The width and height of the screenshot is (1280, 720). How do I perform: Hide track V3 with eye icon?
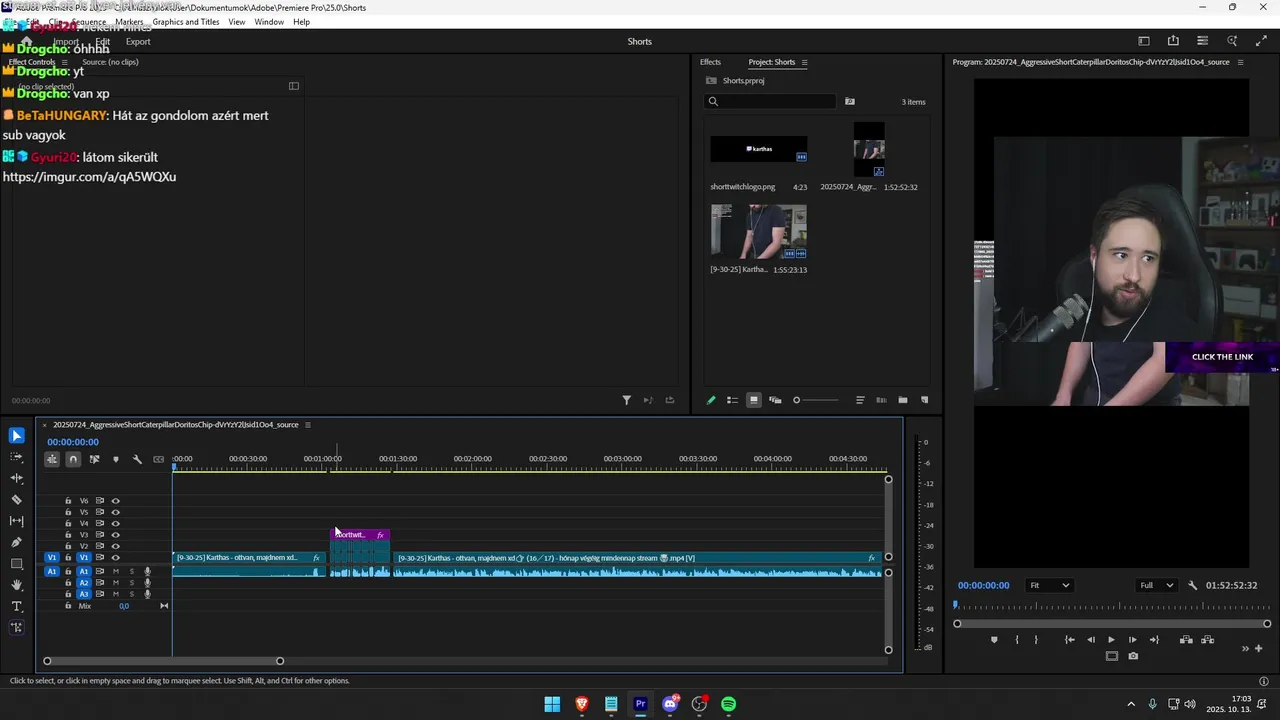(x=115, y=535)
